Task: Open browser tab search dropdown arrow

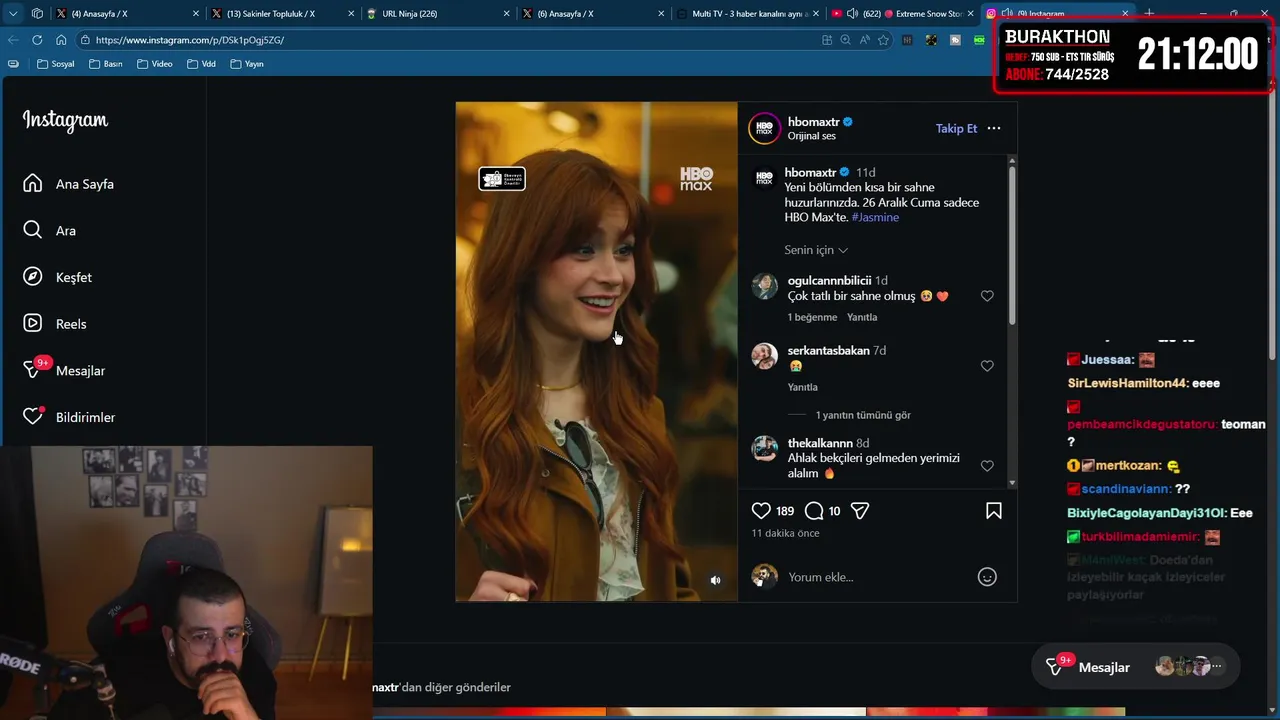Action: (13, 14)
